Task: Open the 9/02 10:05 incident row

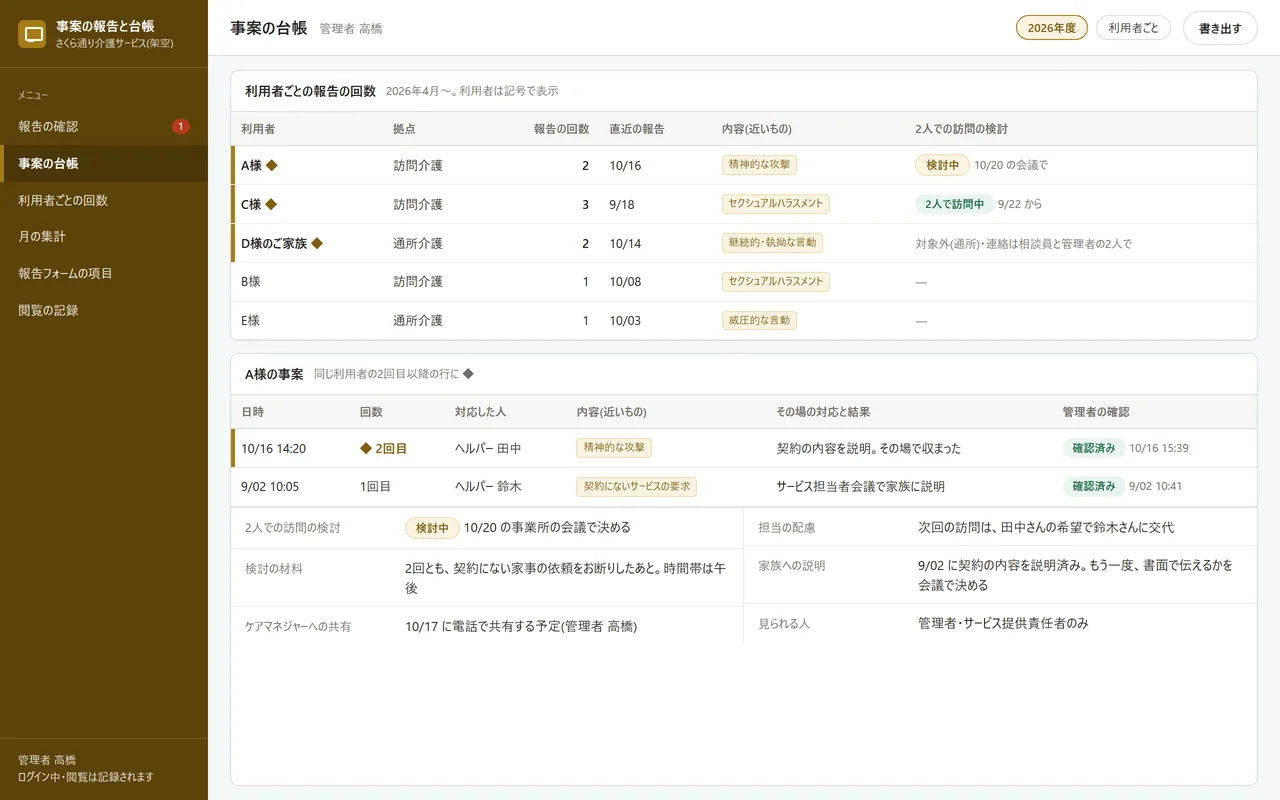Action: pyautogui.click(x=744, y=487)
